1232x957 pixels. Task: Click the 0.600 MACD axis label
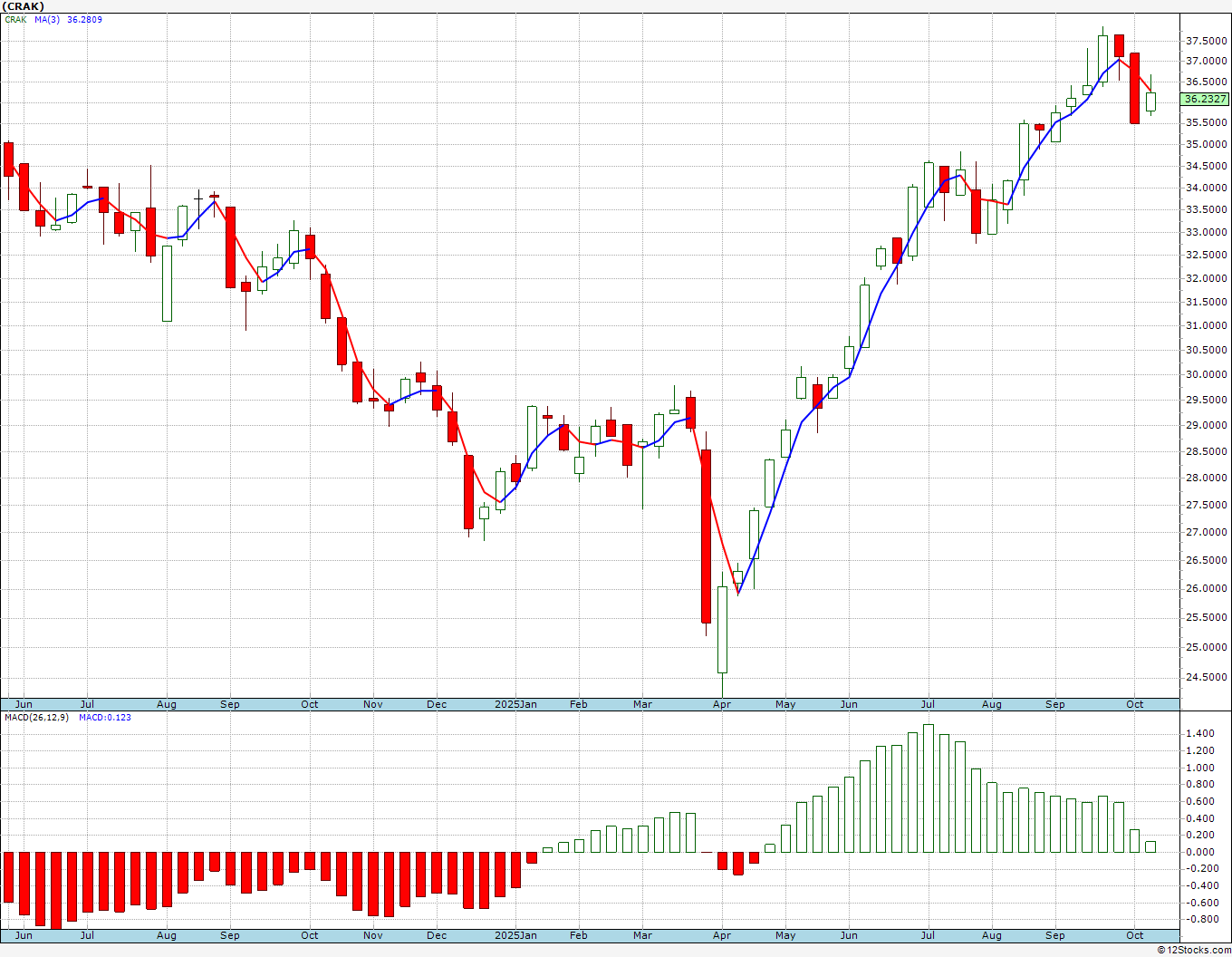pos(1201,801)
